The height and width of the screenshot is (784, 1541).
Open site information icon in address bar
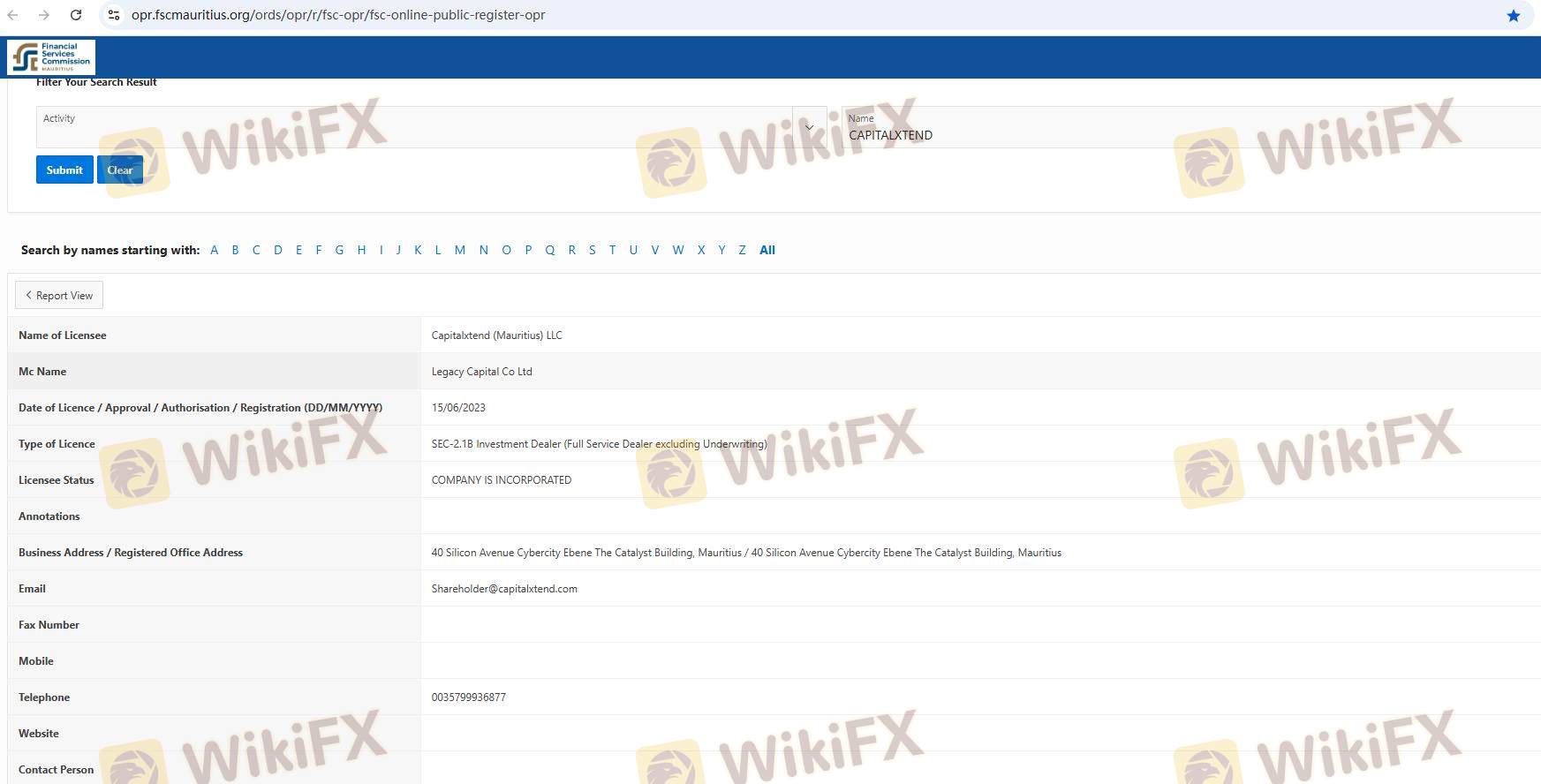(x=114, y=15)
